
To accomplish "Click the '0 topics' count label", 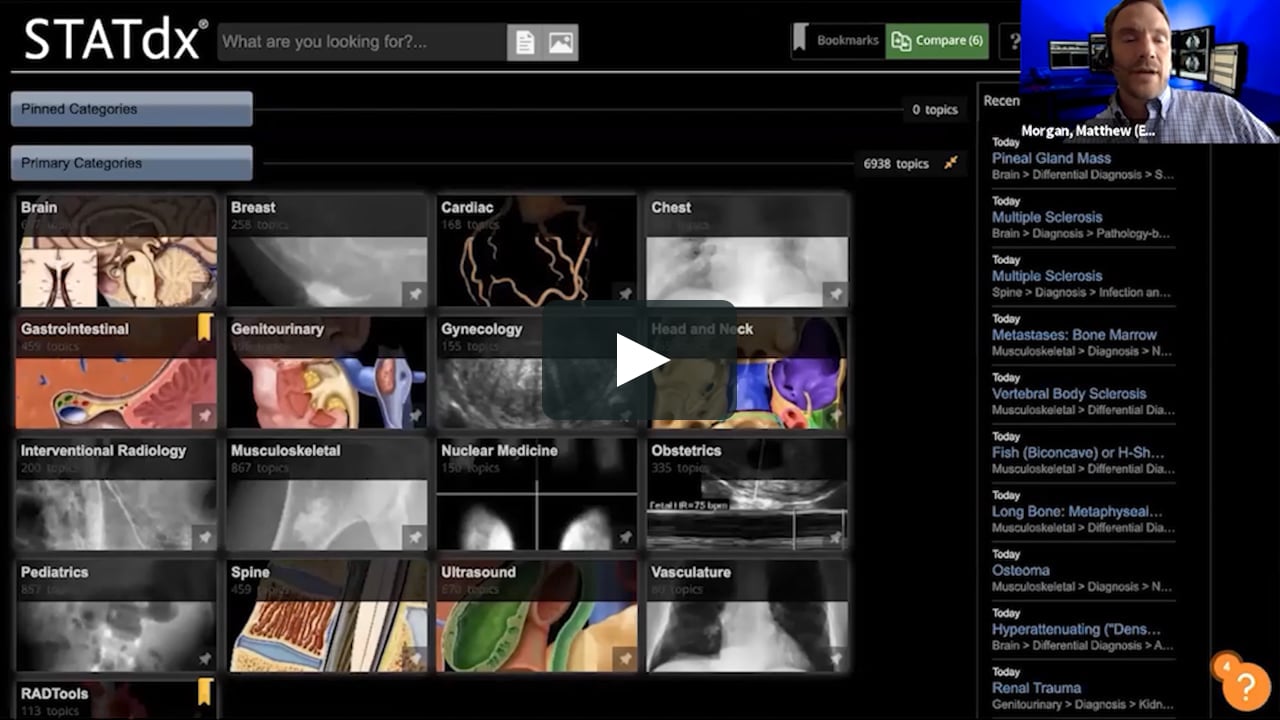I will tap(935, 110).
